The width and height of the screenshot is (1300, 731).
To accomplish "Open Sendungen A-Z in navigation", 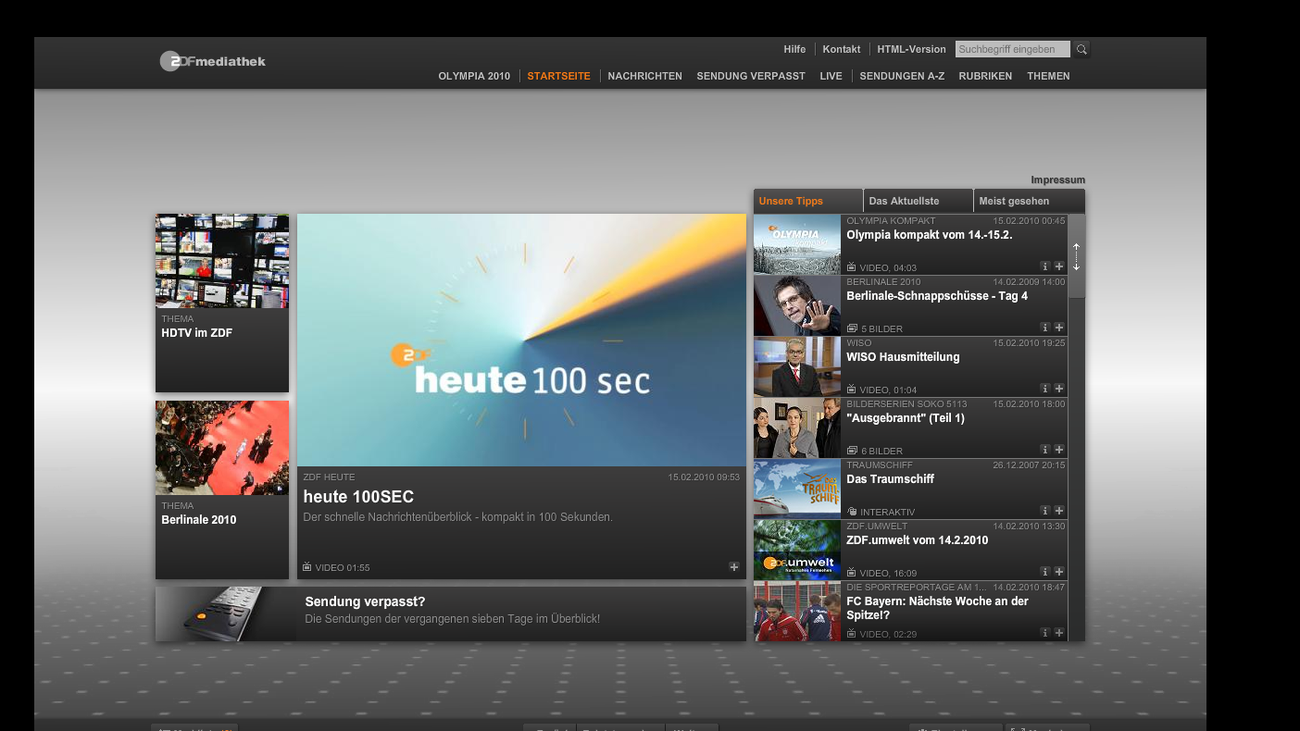I will point(901,76).
